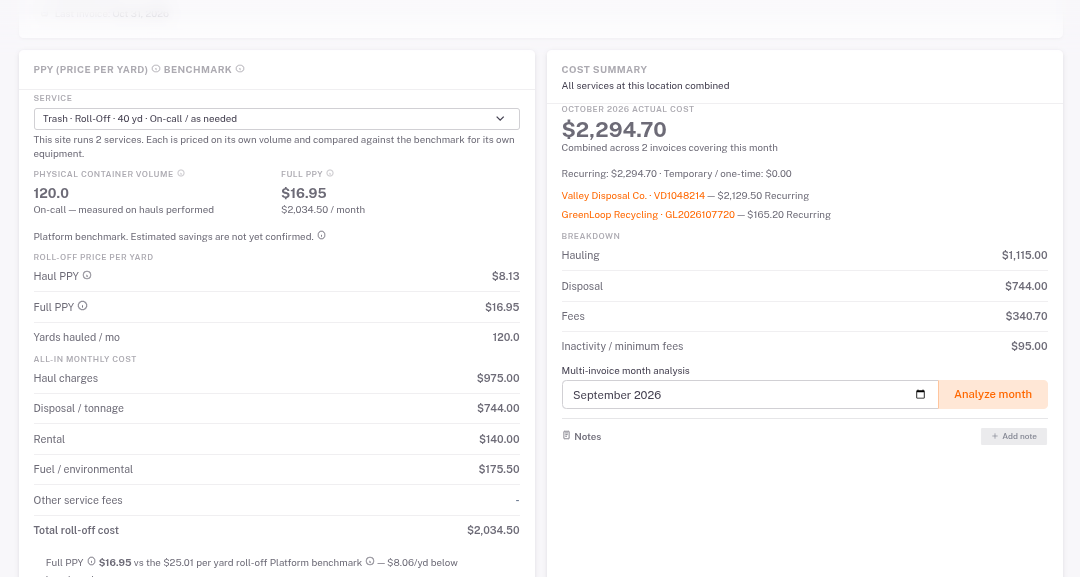This screenshot has width=1080, height=577.
Task: Click the Add note button
Action: [1014, 437]
